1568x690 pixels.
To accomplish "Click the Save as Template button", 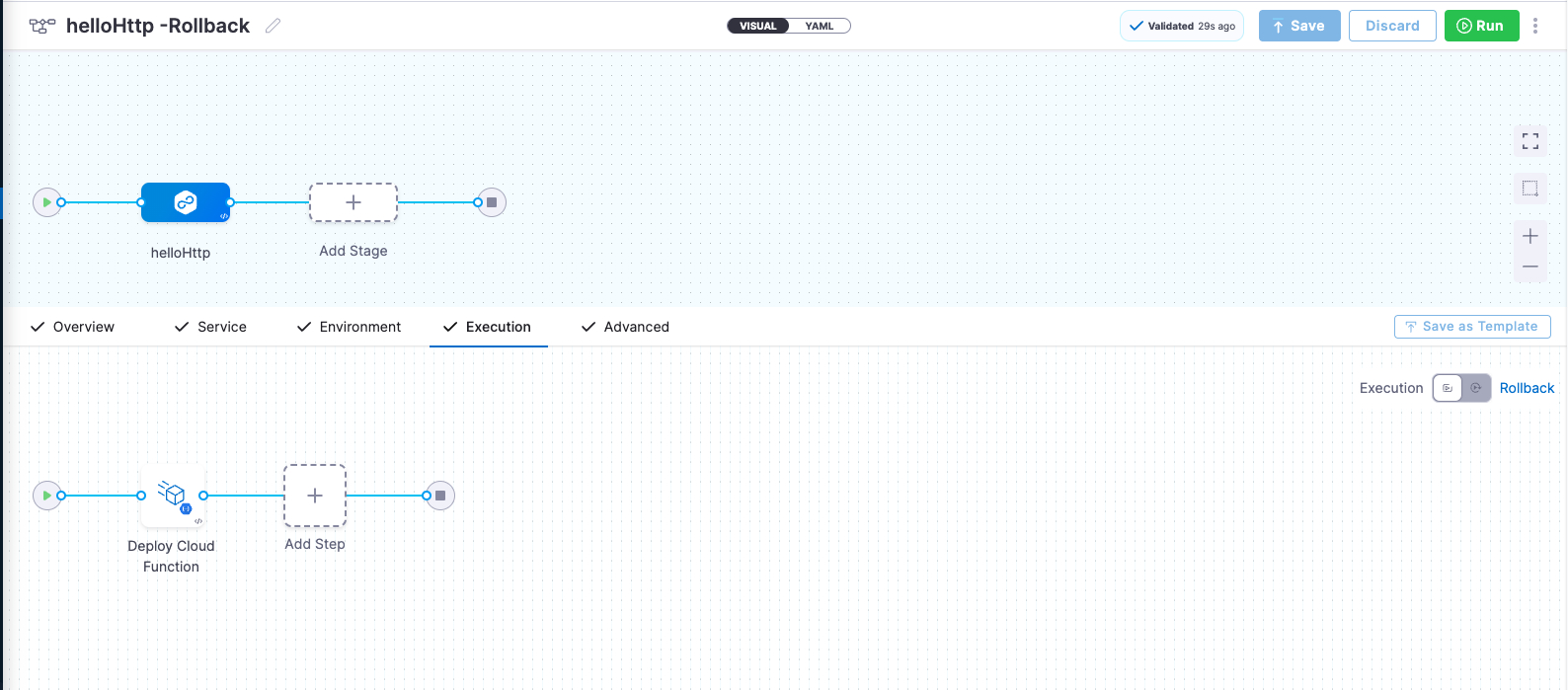I will (x=1472, y=327).
